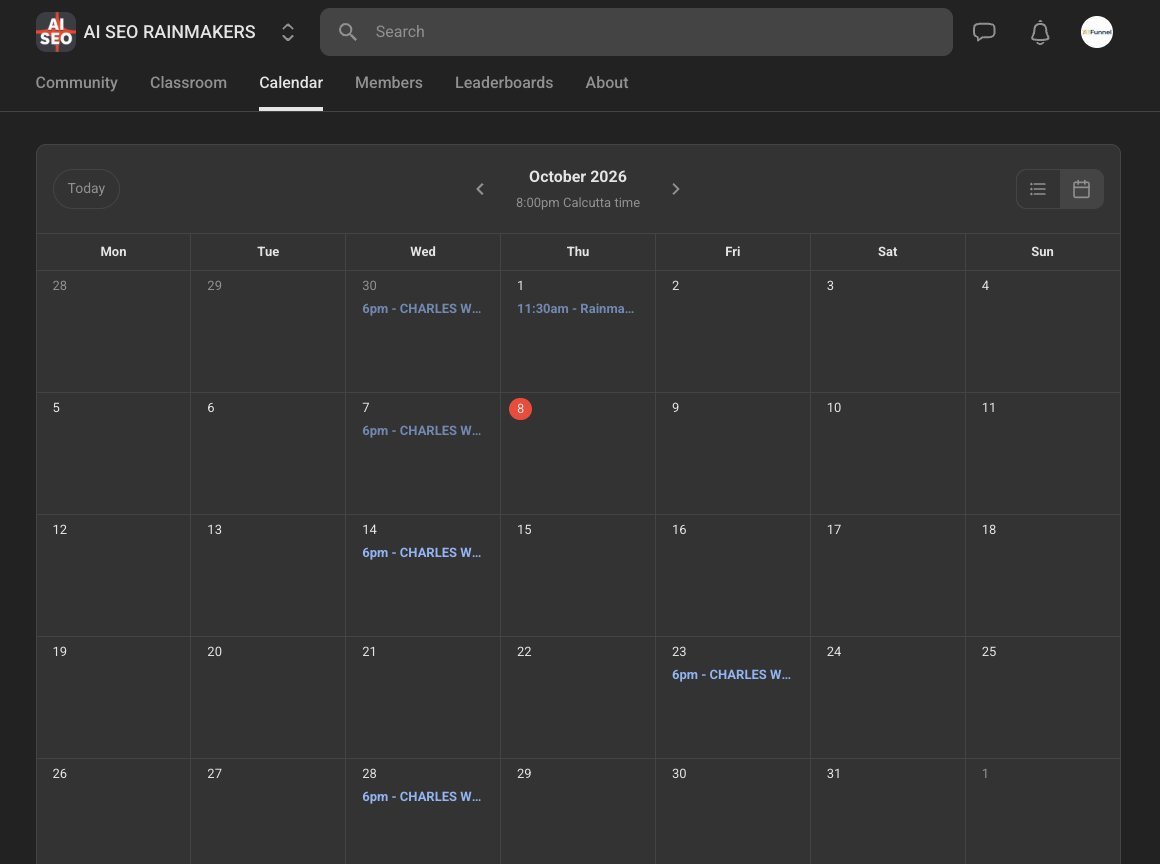Screen dimensions: 1160x864
Task: Focus the Search input field
Action: pyautogui.click(x=636, y=32)
